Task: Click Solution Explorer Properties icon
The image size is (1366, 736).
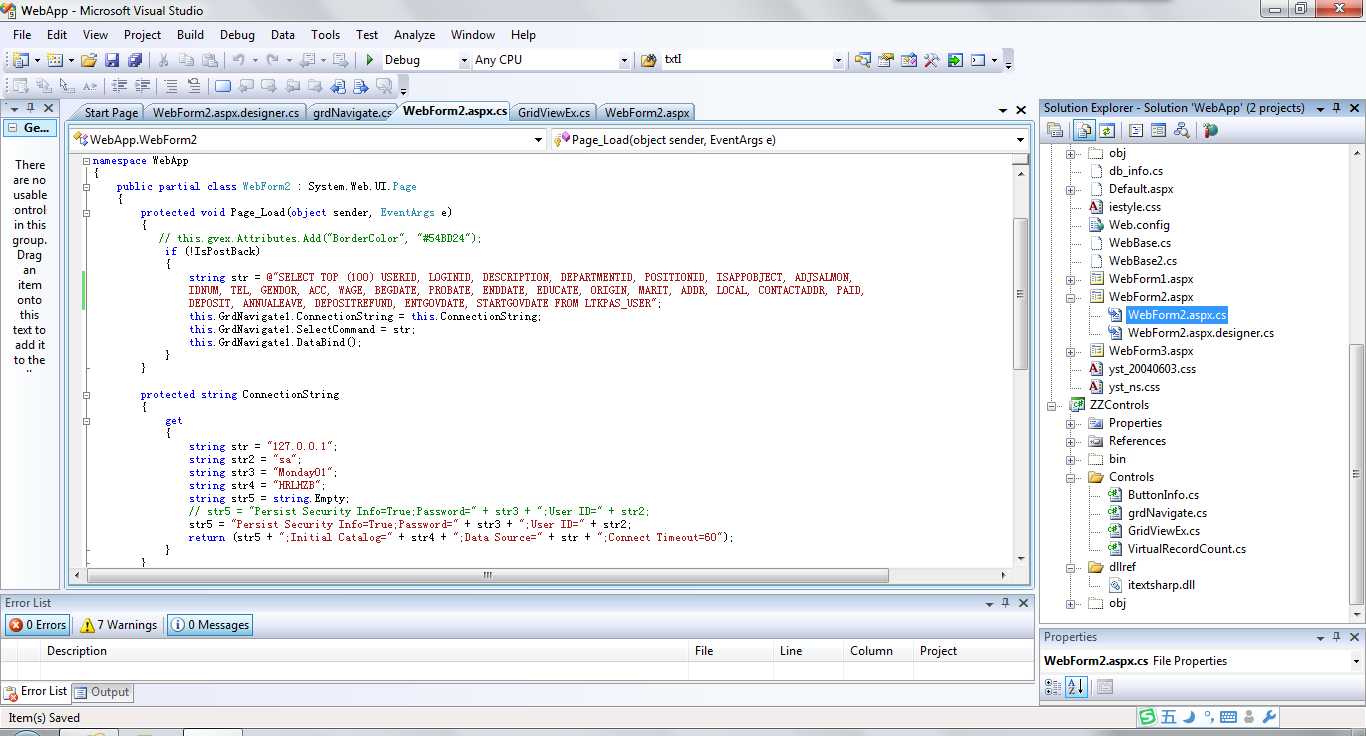Action: (x=1054, y=130)
